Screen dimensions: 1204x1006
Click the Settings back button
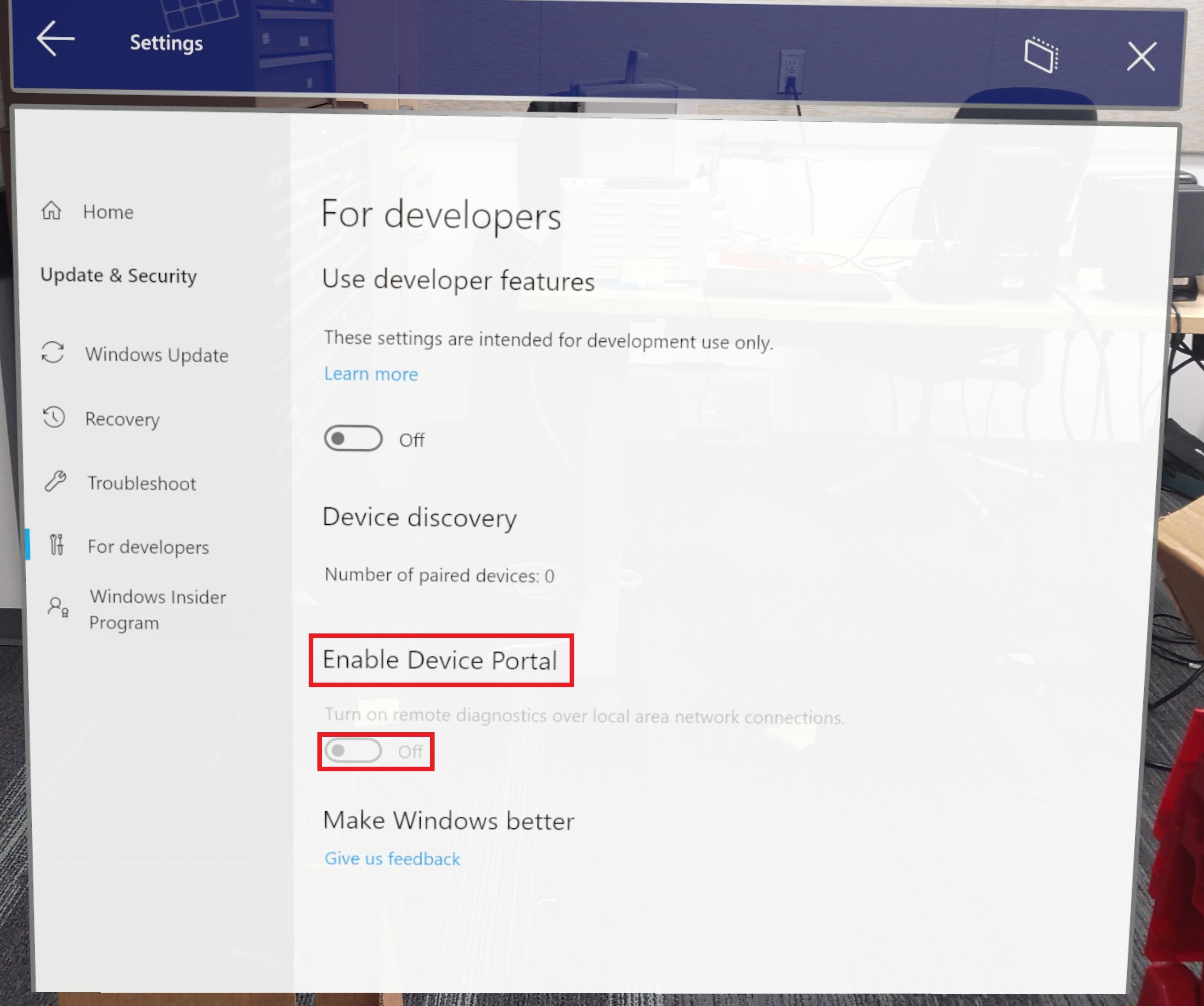pos(55,41)
